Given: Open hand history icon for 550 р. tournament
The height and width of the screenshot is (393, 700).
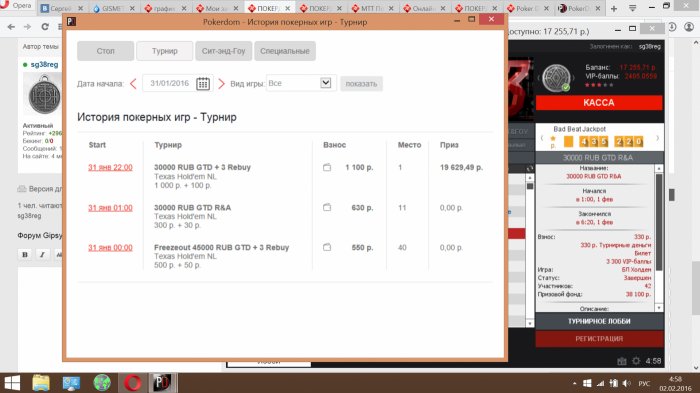Looking at the screenshot, I should point(327,247).
